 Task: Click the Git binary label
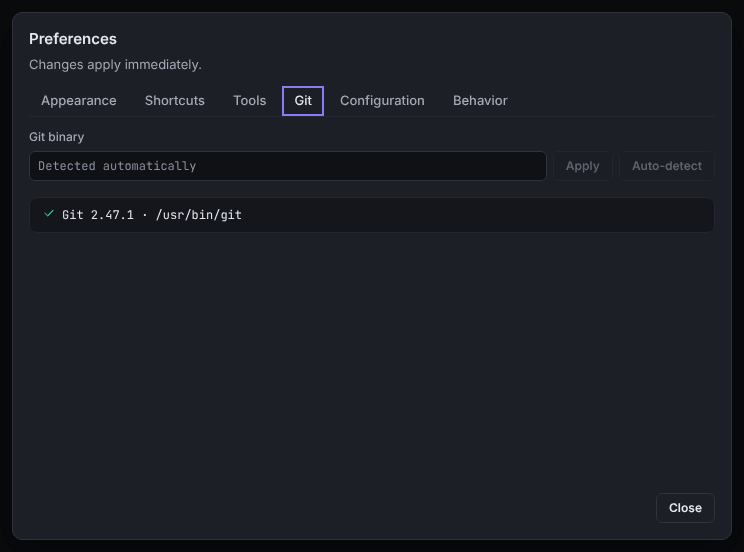pyautogui.click(x=56, y=137)
